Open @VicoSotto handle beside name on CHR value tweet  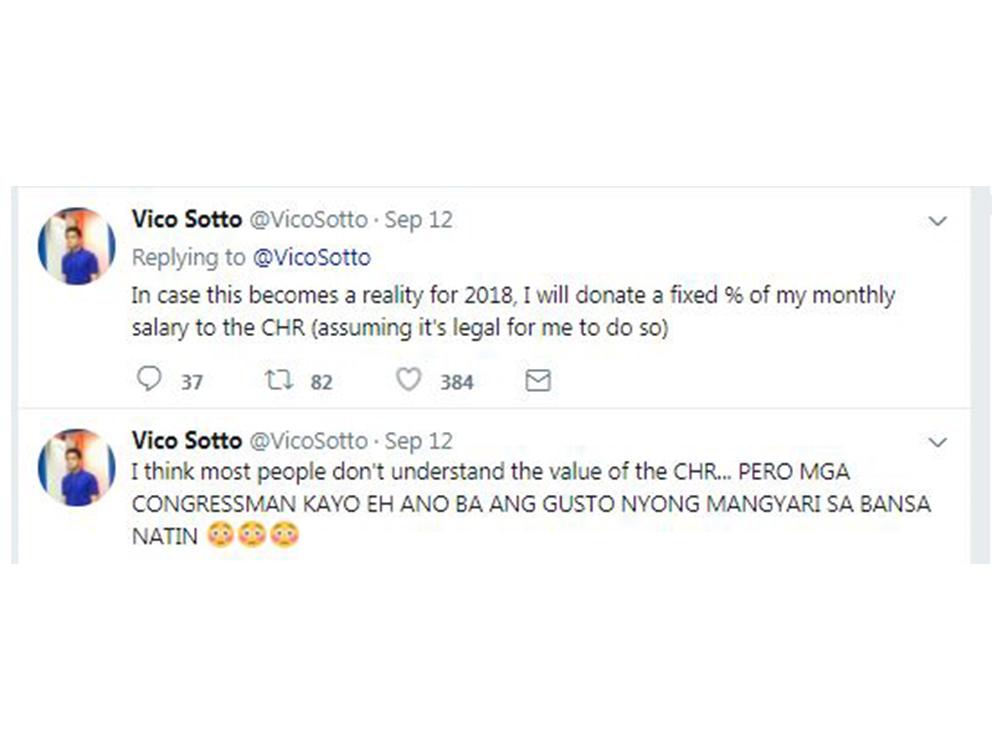(x=307, y=440)
